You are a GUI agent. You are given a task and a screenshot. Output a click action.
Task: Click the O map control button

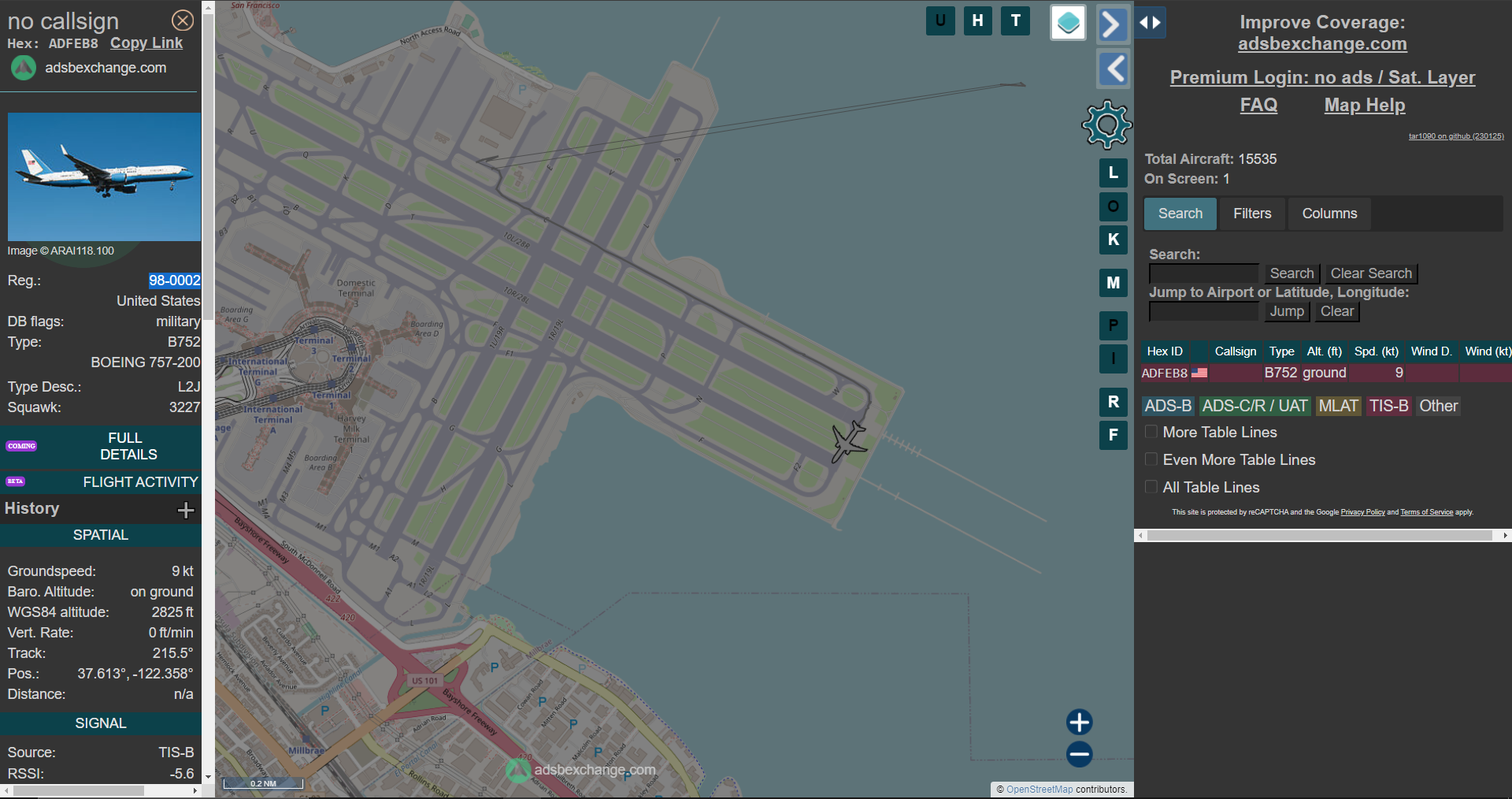point(1113,206)
